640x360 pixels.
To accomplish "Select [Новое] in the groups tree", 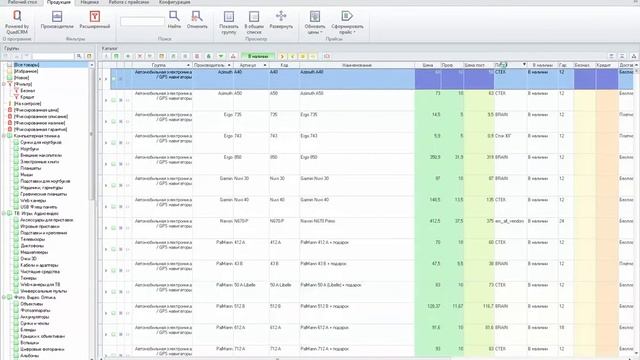I will 21,78.
